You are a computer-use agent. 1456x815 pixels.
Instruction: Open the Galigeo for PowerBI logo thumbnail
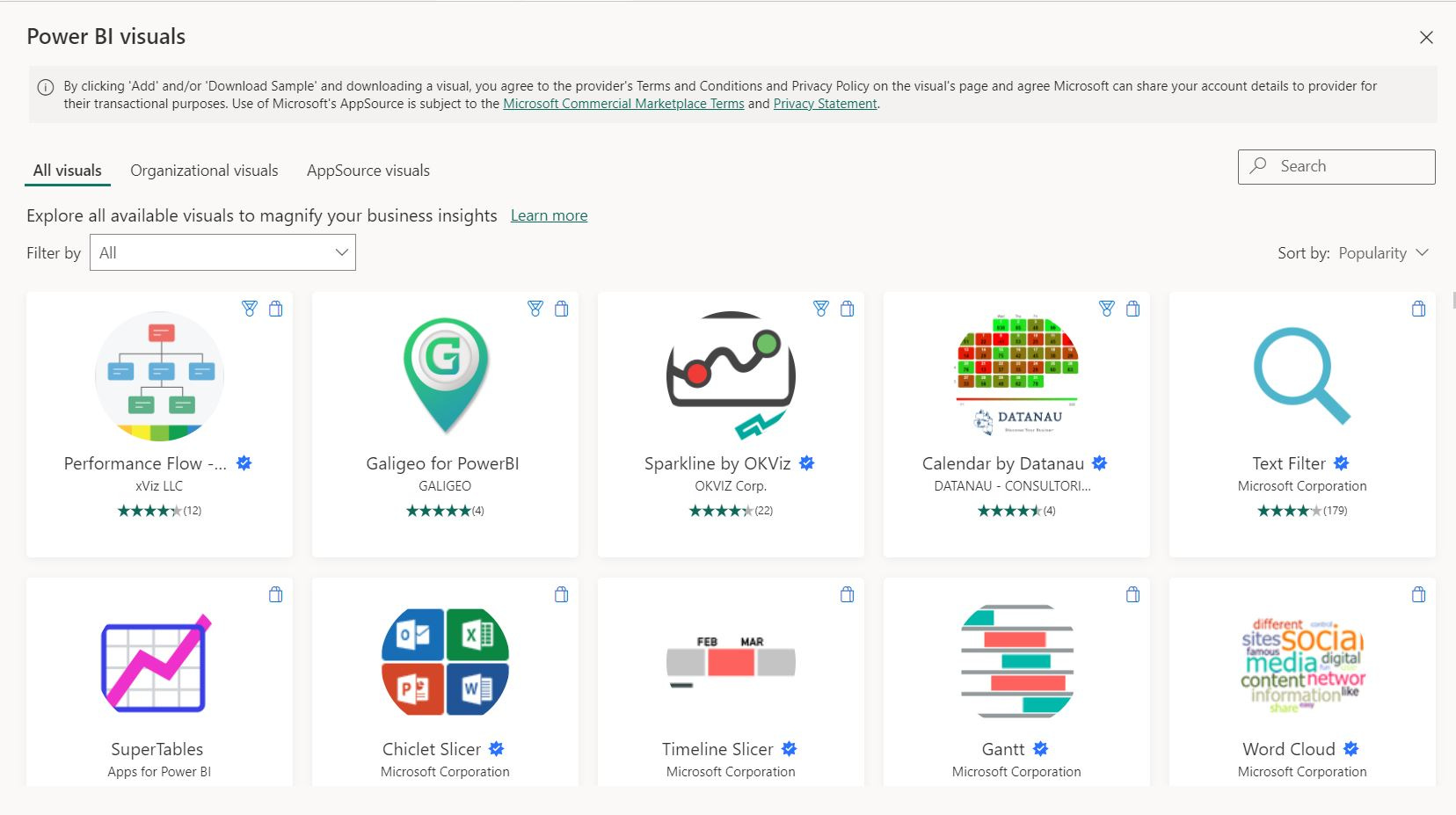(x=446, y=376)
